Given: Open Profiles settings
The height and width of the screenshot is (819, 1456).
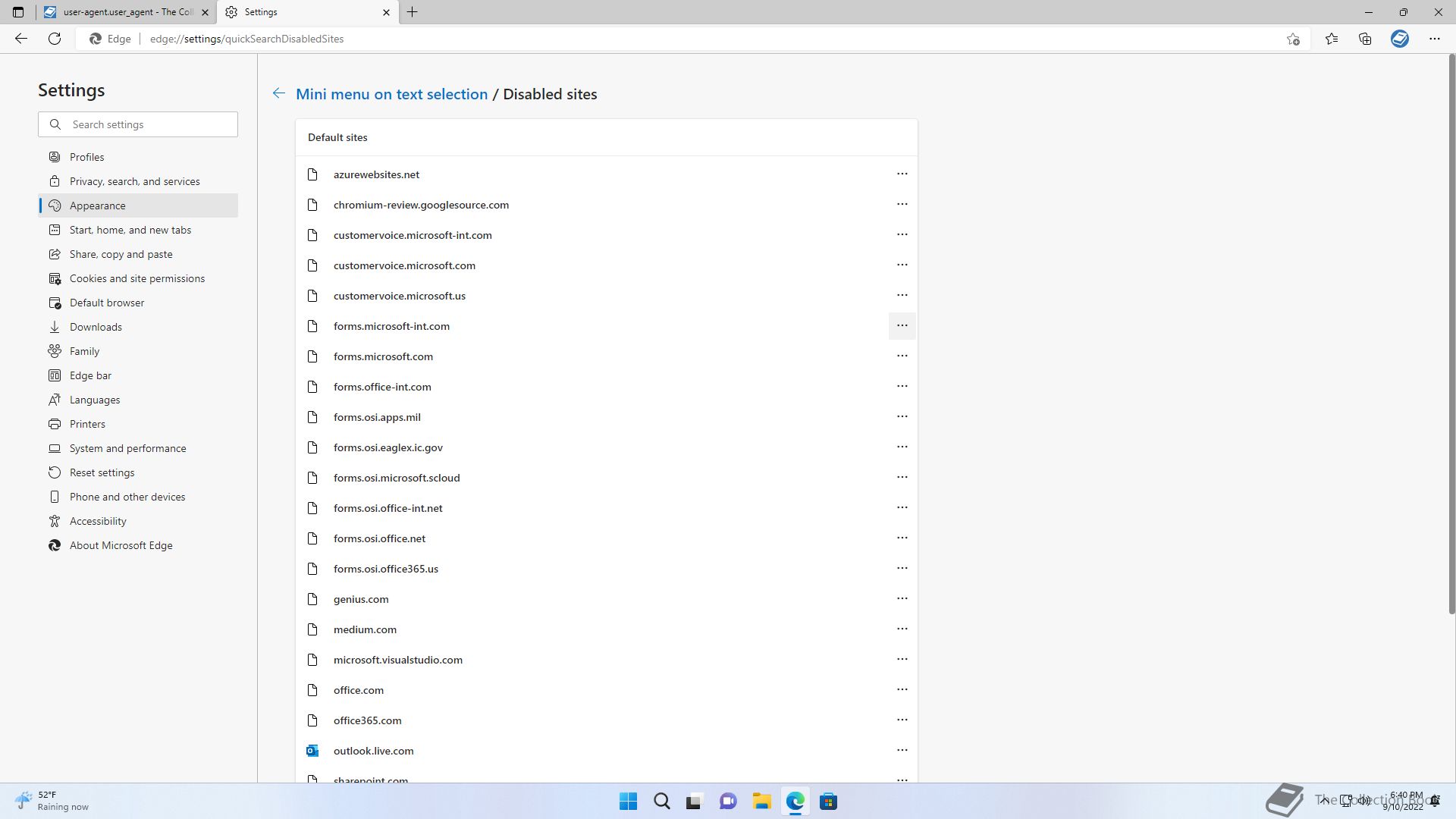Looking at the screenshot, I should click(x=138, y=157).
